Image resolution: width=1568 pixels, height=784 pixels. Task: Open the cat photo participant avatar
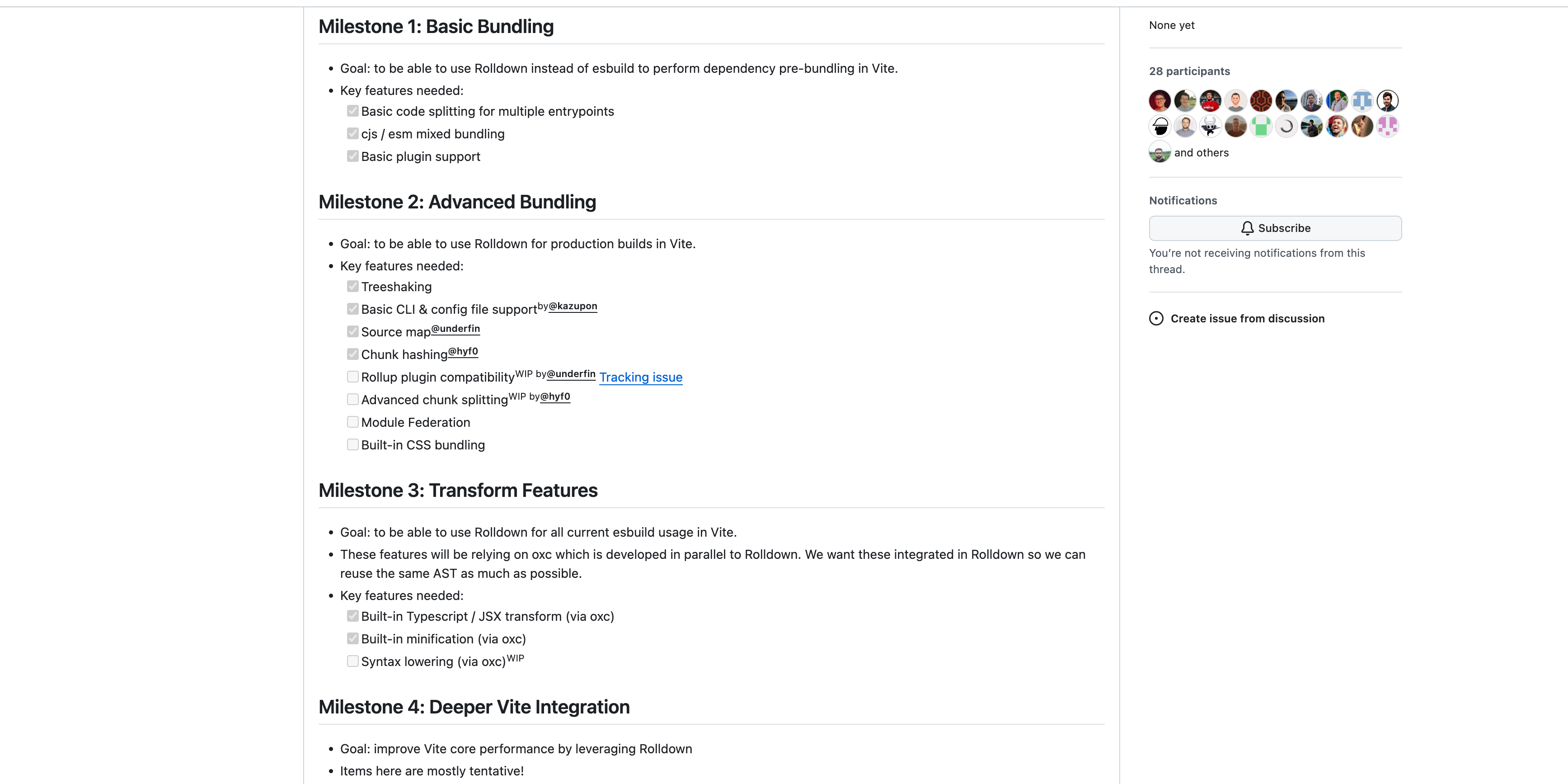pyautogui.click(x=1362, y=126)
